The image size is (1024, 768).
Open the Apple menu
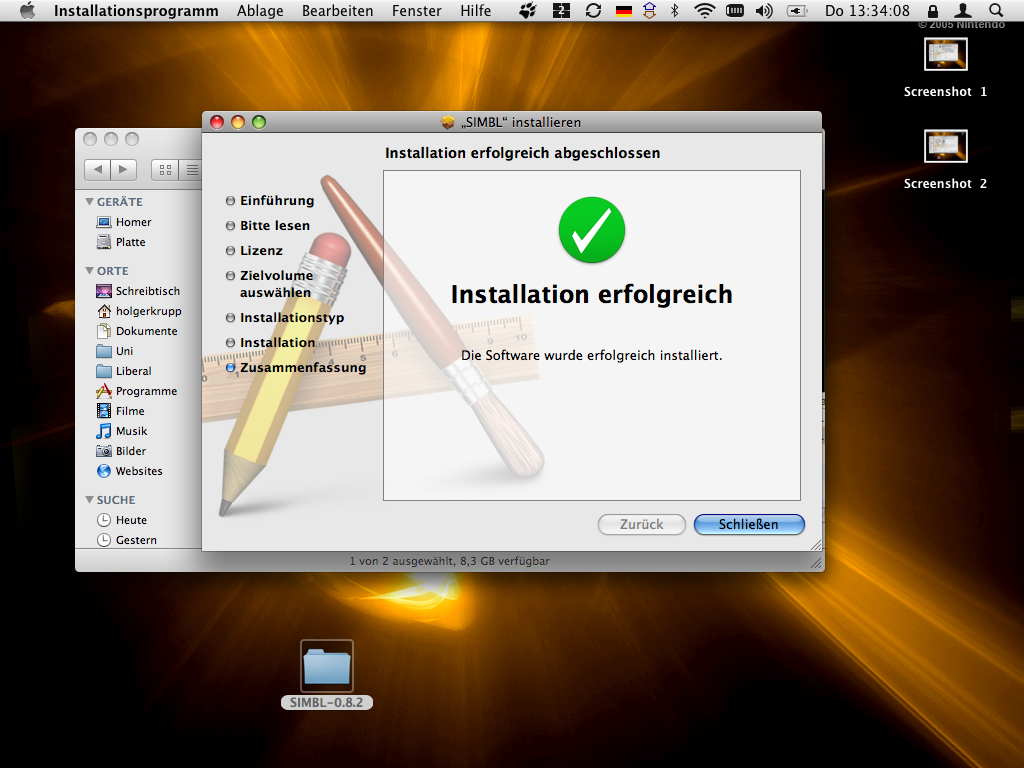(x=27, y=10)
